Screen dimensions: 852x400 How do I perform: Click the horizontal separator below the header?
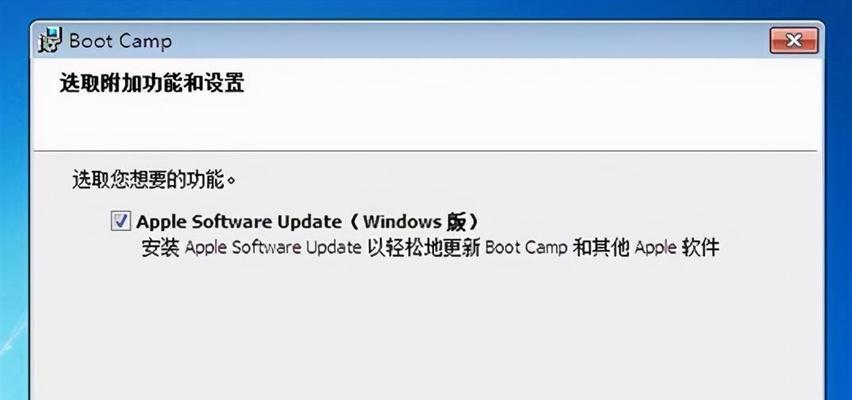(425, 151)
